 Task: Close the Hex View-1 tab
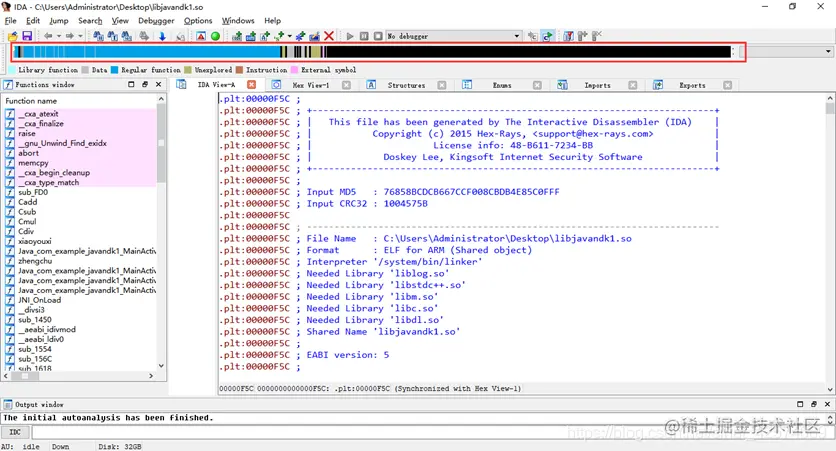[347, 85]
